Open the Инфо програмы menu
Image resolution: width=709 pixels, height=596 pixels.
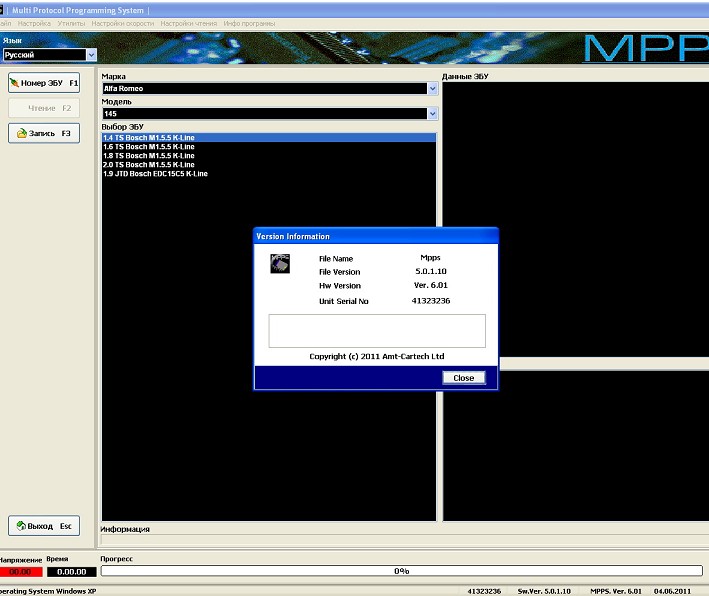coord(249,22)
